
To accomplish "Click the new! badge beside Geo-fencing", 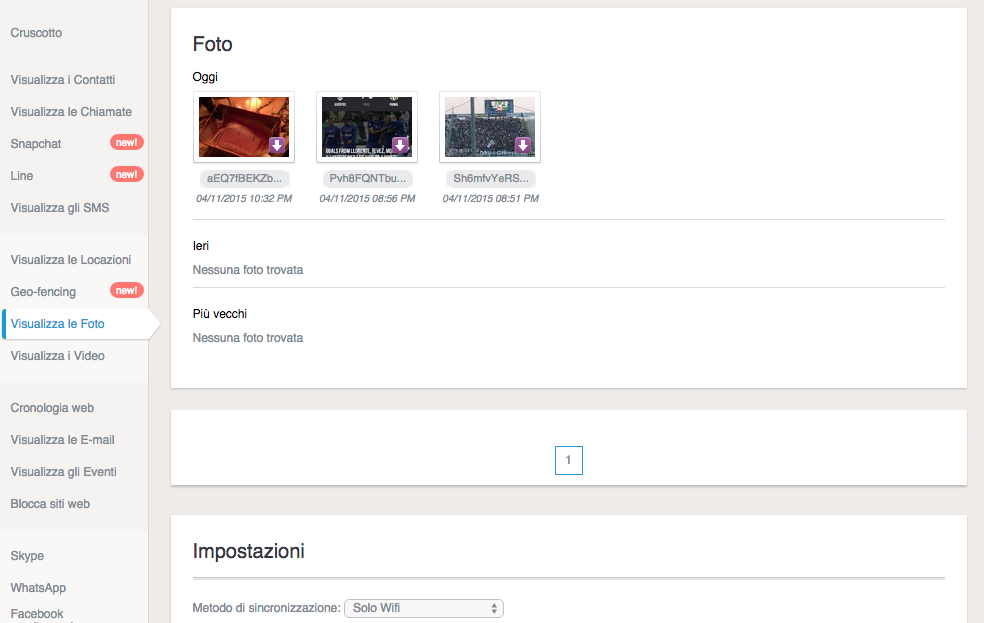I will [127, 291].
